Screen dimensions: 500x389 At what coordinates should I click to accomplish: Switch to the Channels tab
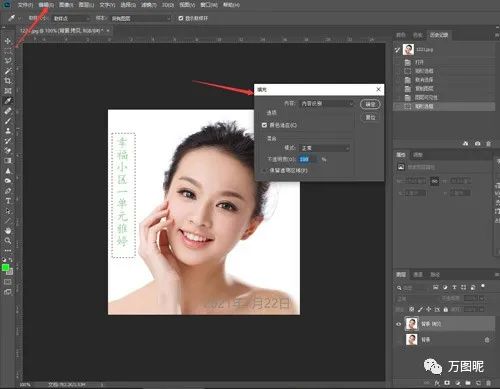pyautogui.click(x=418, y=275)
